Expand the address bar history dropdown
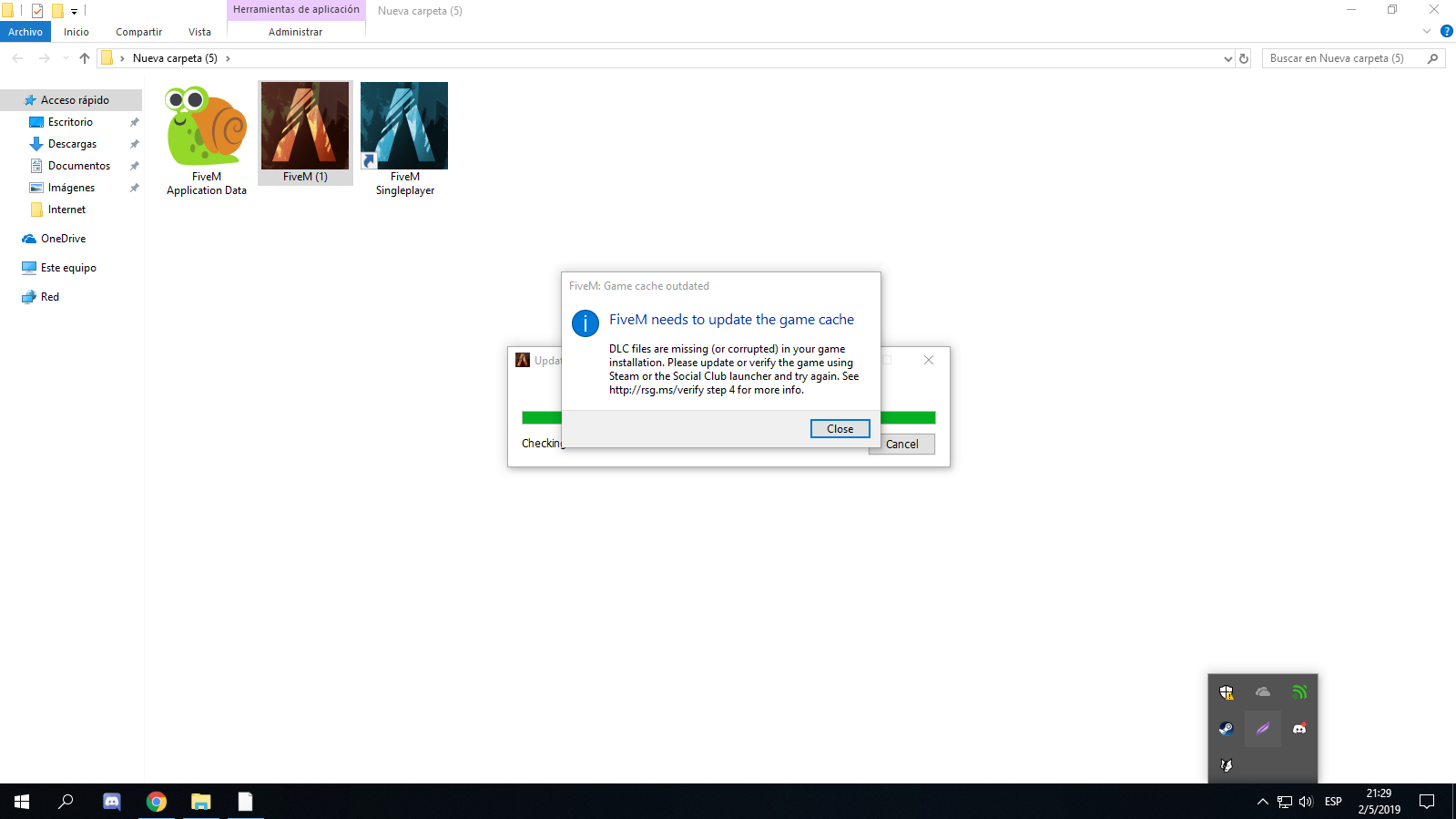1456x819 pixels. [1227, 58]
